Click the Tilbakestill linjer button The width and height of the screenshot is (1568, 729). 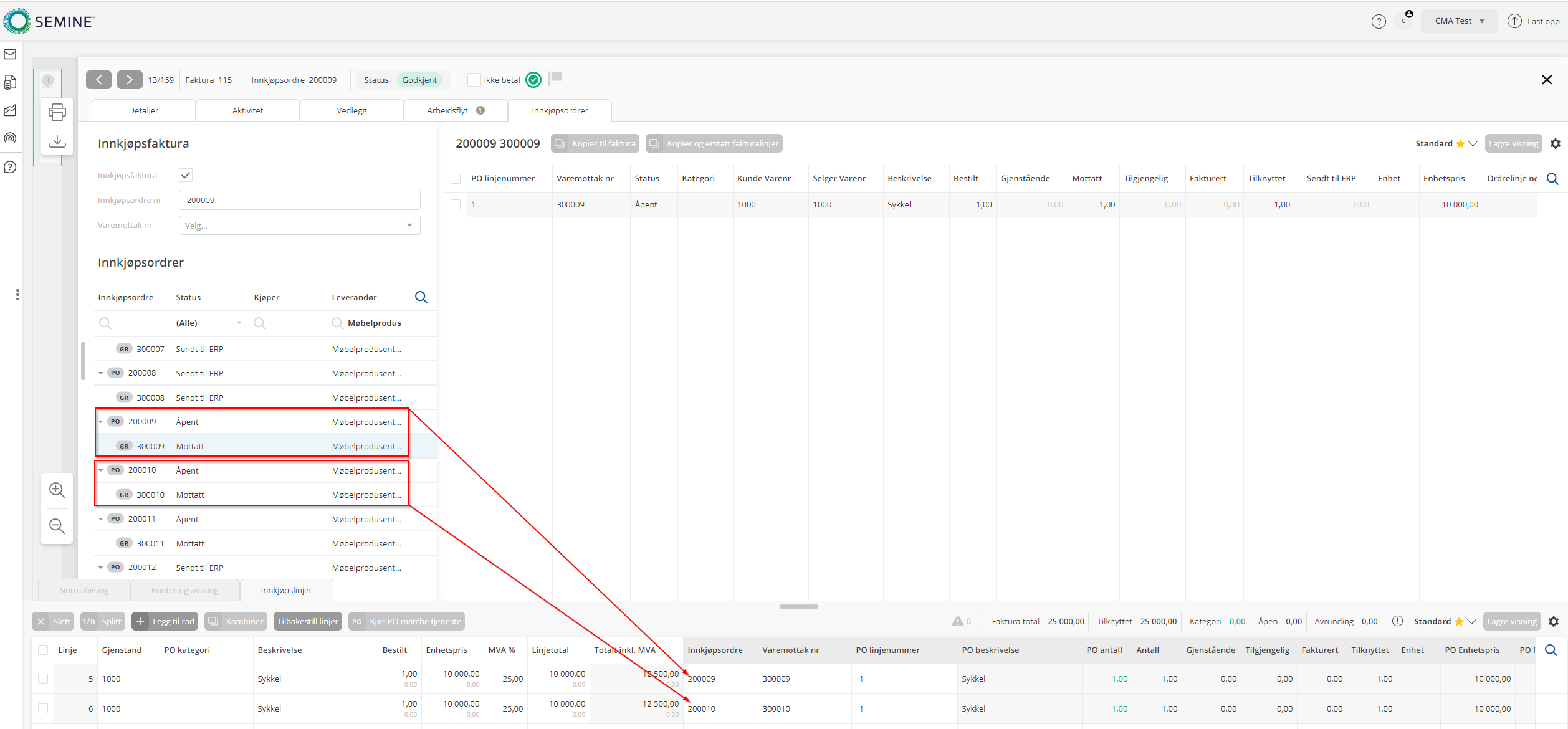[307, 621]
